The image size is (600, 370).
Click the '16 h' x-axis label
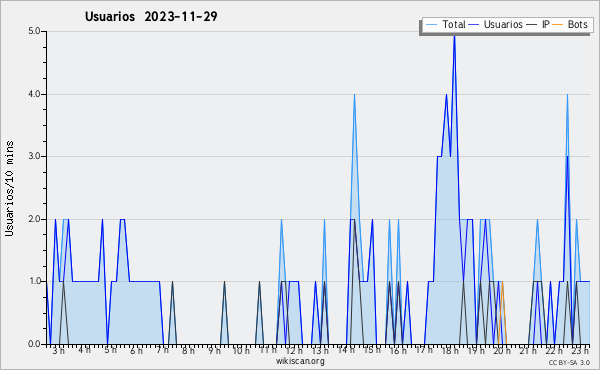pos(398,350)
